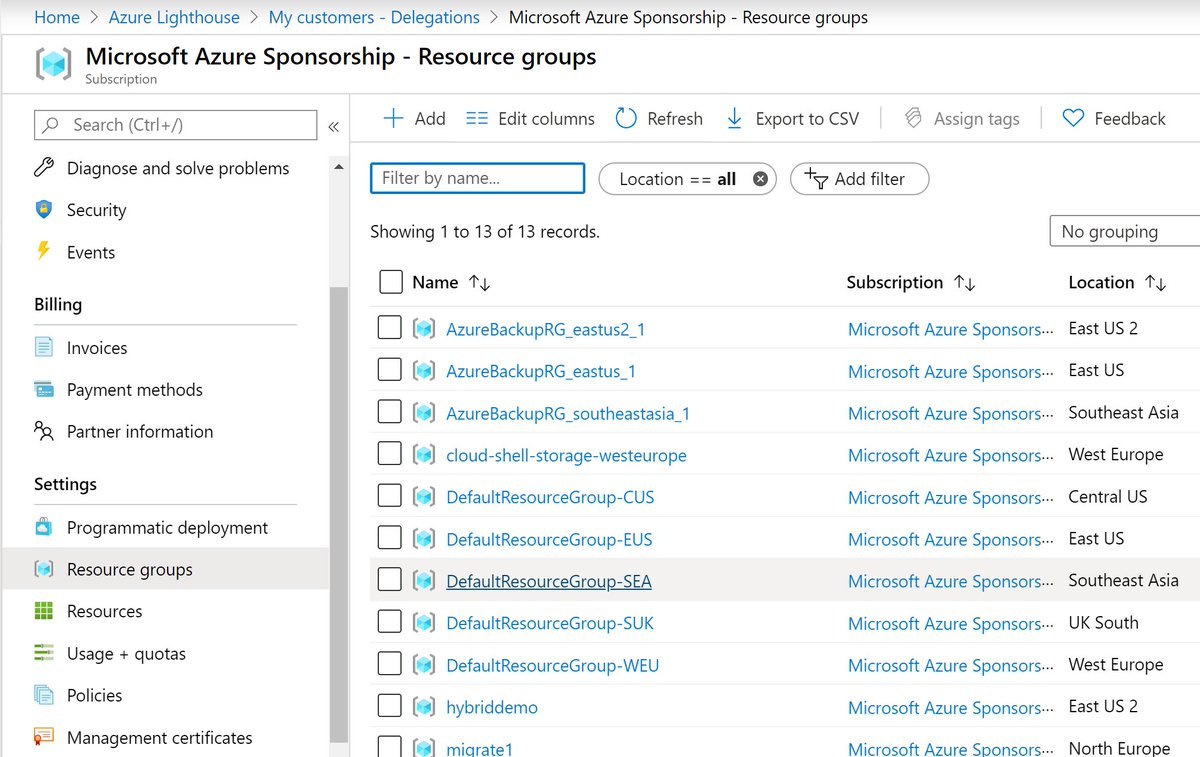The height and width of the screenshot is (757, 1200).
Task: Click the sidebar scrollbar up arrow
Action: click(339, 166)
